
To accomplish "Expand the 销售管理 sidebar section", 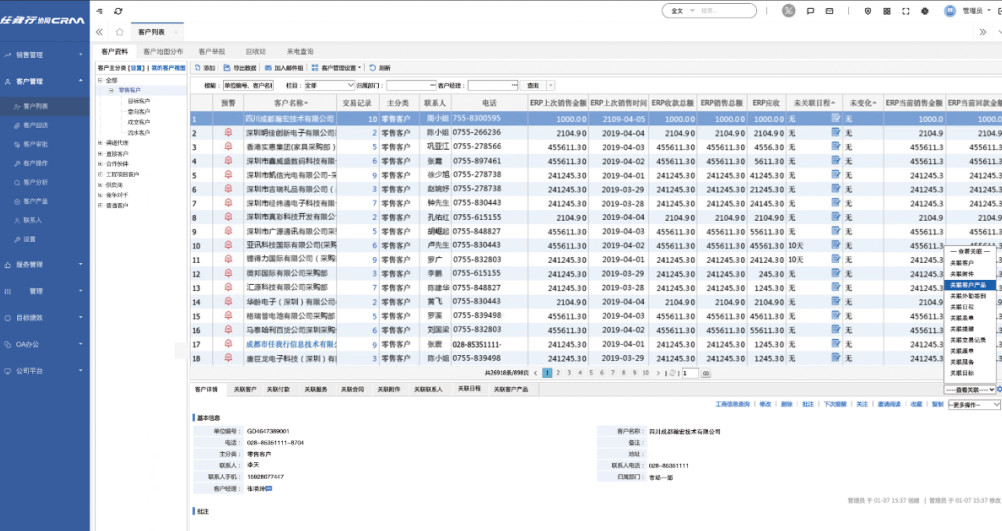I will click(43, 55).
